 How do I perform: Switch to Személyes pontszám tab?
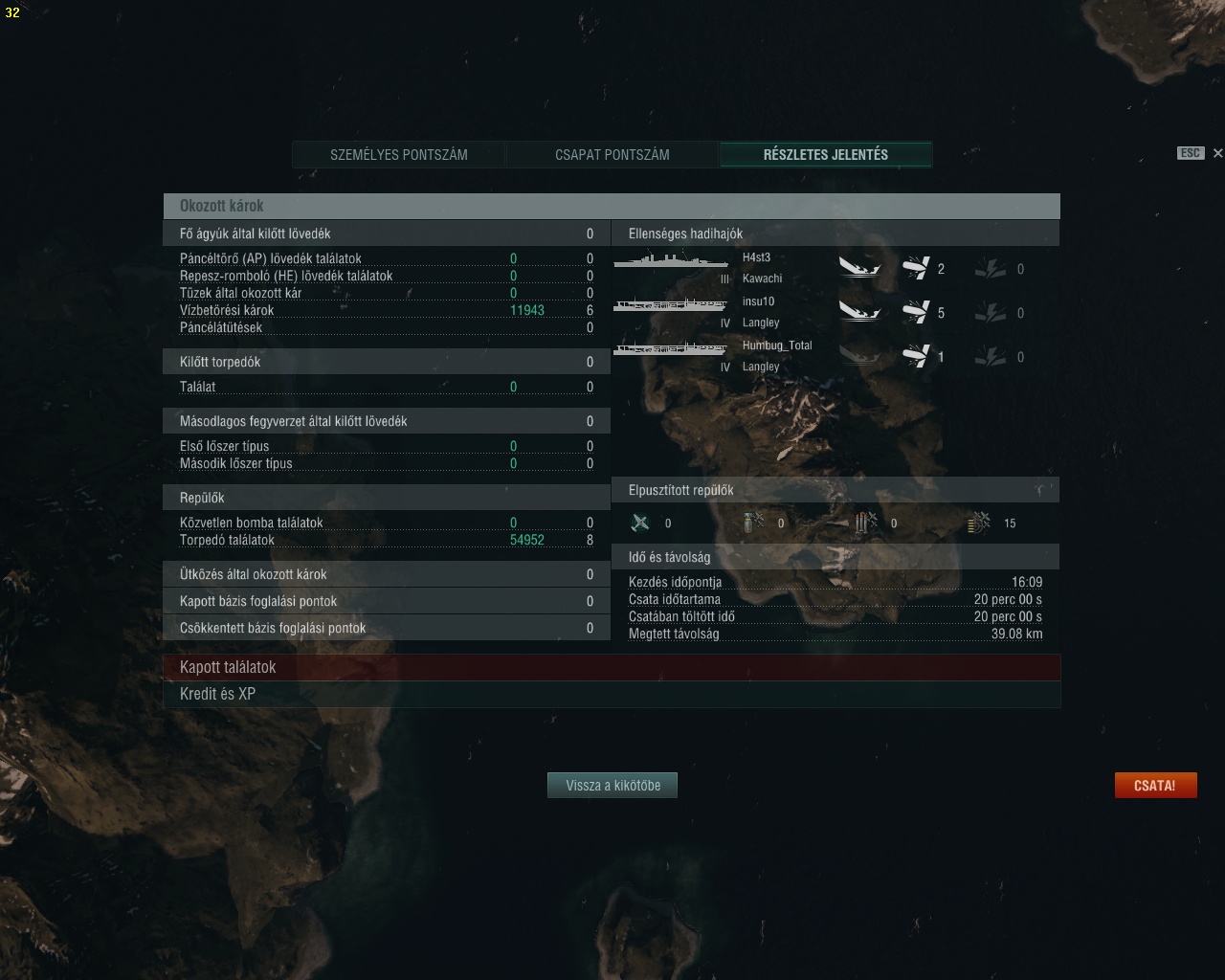point(399,155)
